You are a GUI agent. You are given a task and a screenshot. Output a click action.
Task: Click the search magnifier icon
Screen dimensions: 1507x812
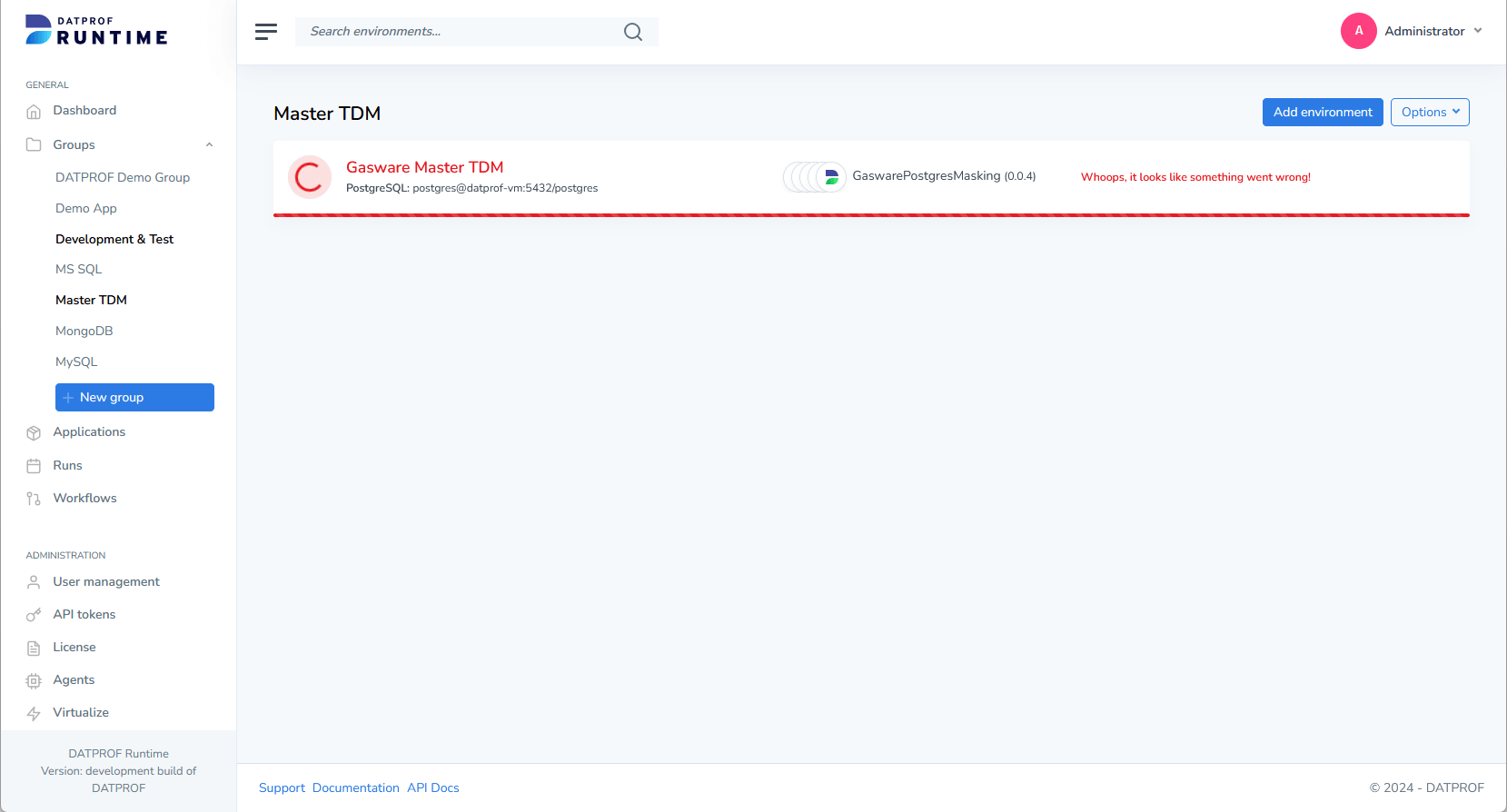pyautogui.click(x=633, y=32)
